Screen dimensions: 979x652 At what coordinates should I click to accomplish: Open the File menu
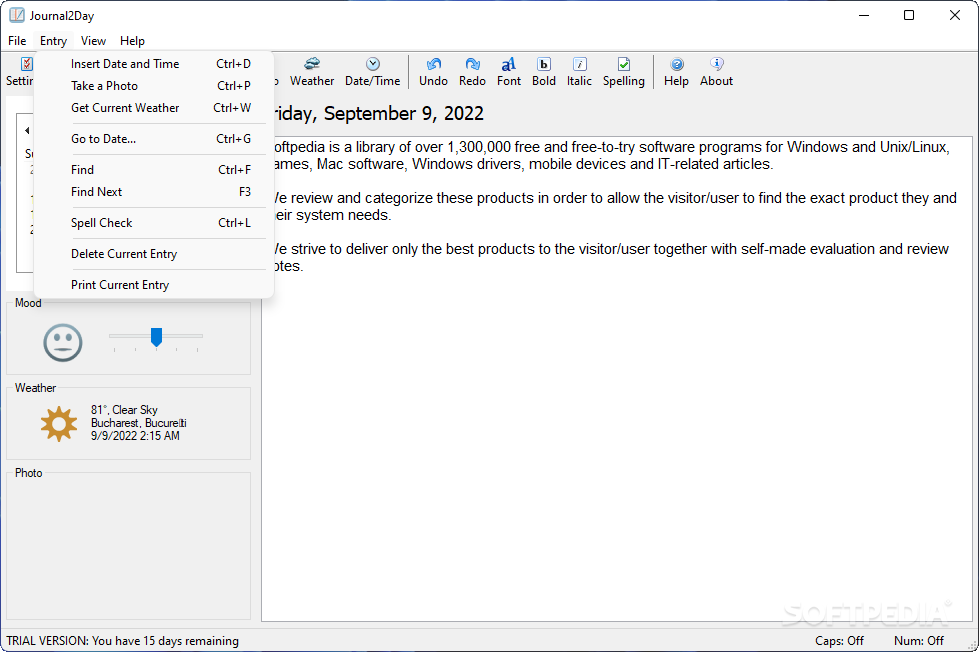[17, 41]
